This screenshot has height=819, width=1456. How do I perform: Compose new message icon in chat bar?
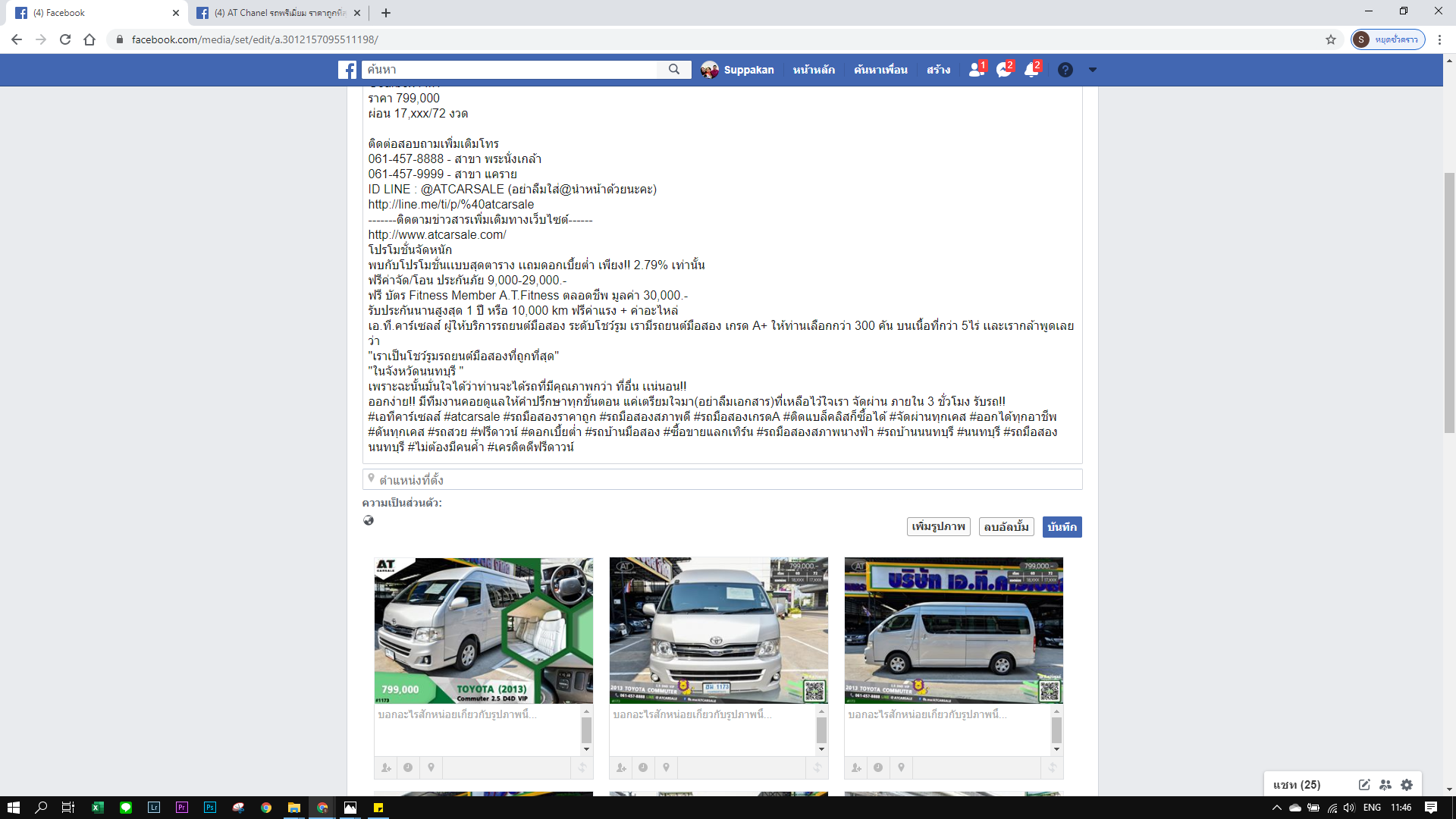1364,785
